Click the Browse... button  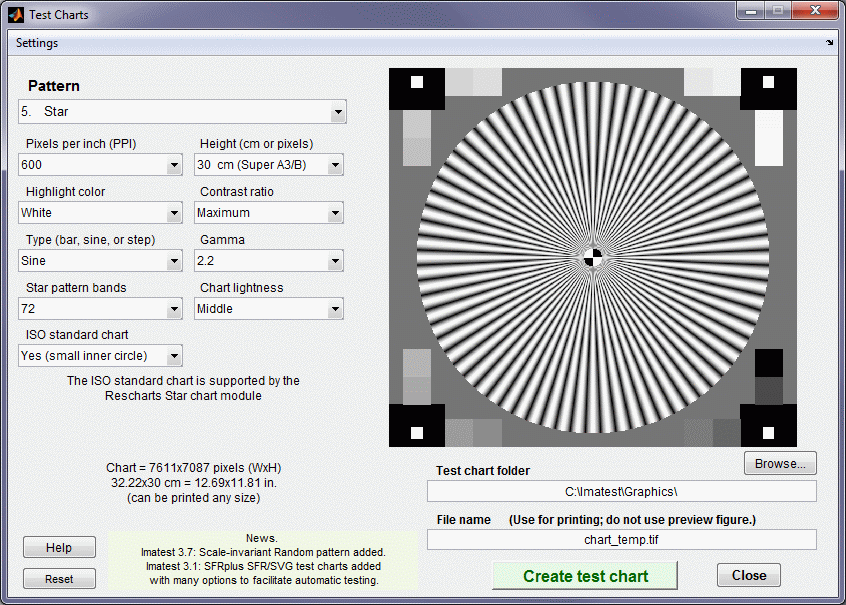[x=780, y=464]
